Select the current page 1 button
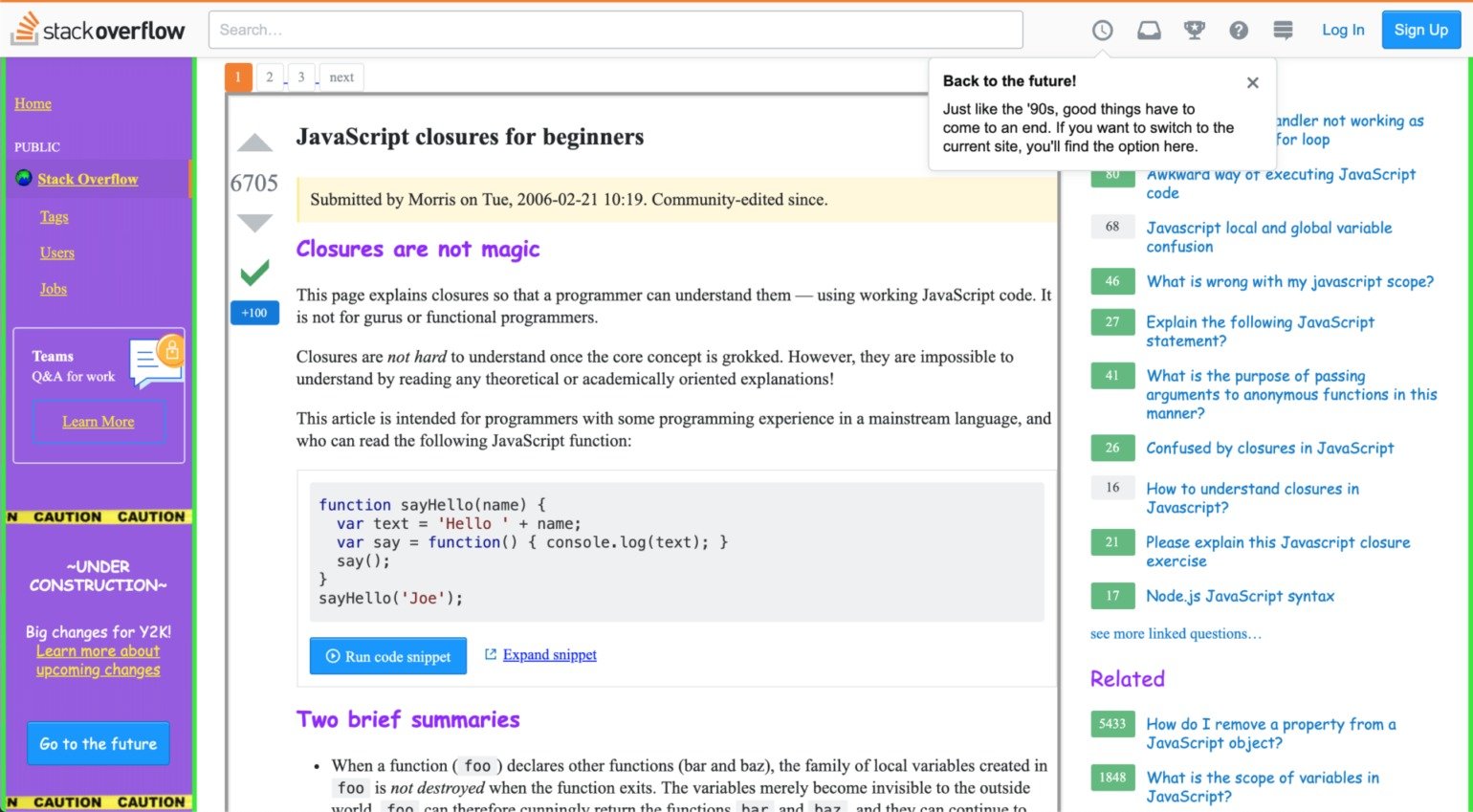 click(x=238, y=77)
